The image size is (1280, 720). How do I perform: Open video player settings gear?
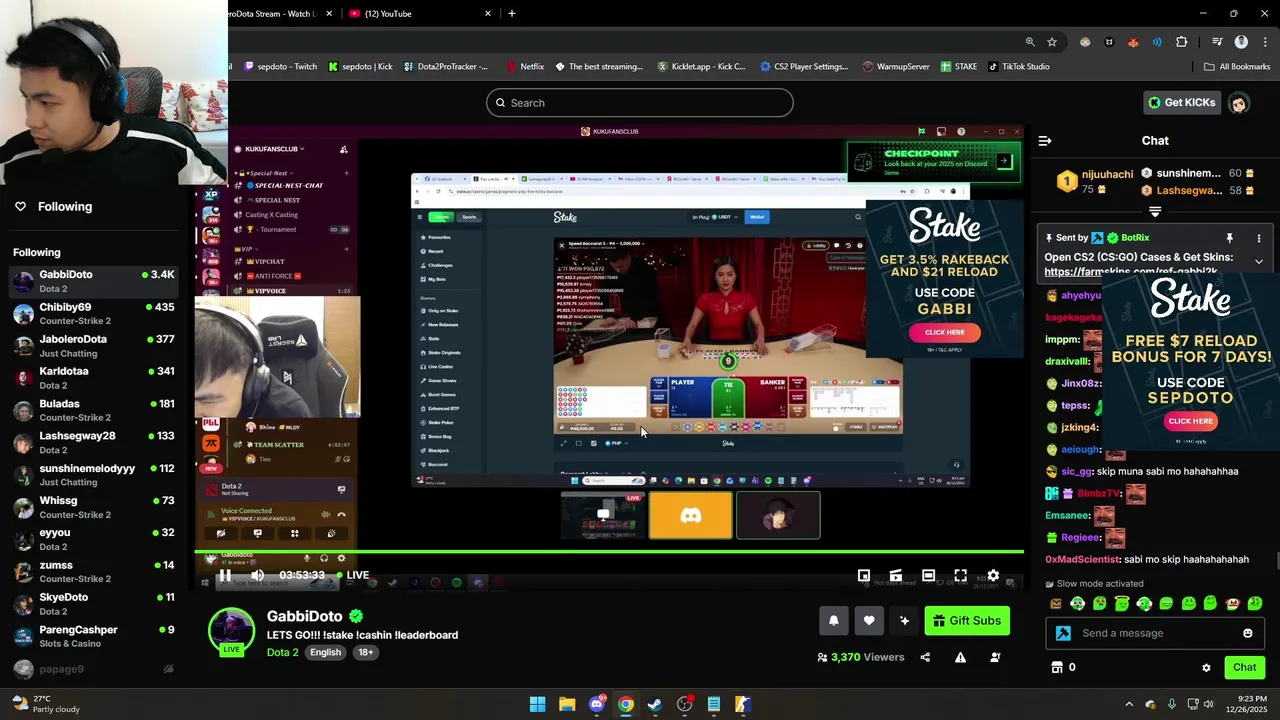[993, 575]
